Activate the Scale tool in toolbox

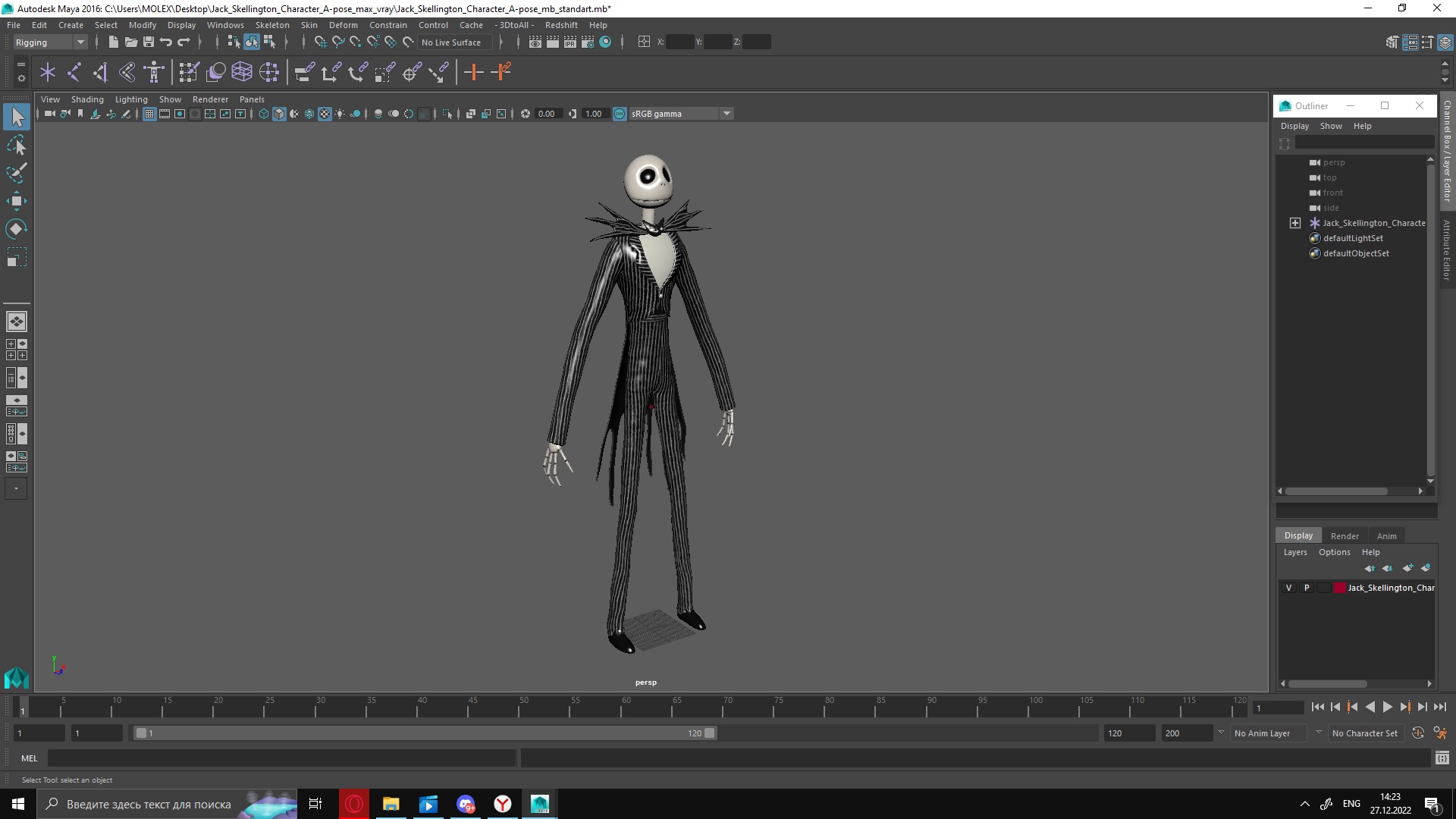click(17, 257)
